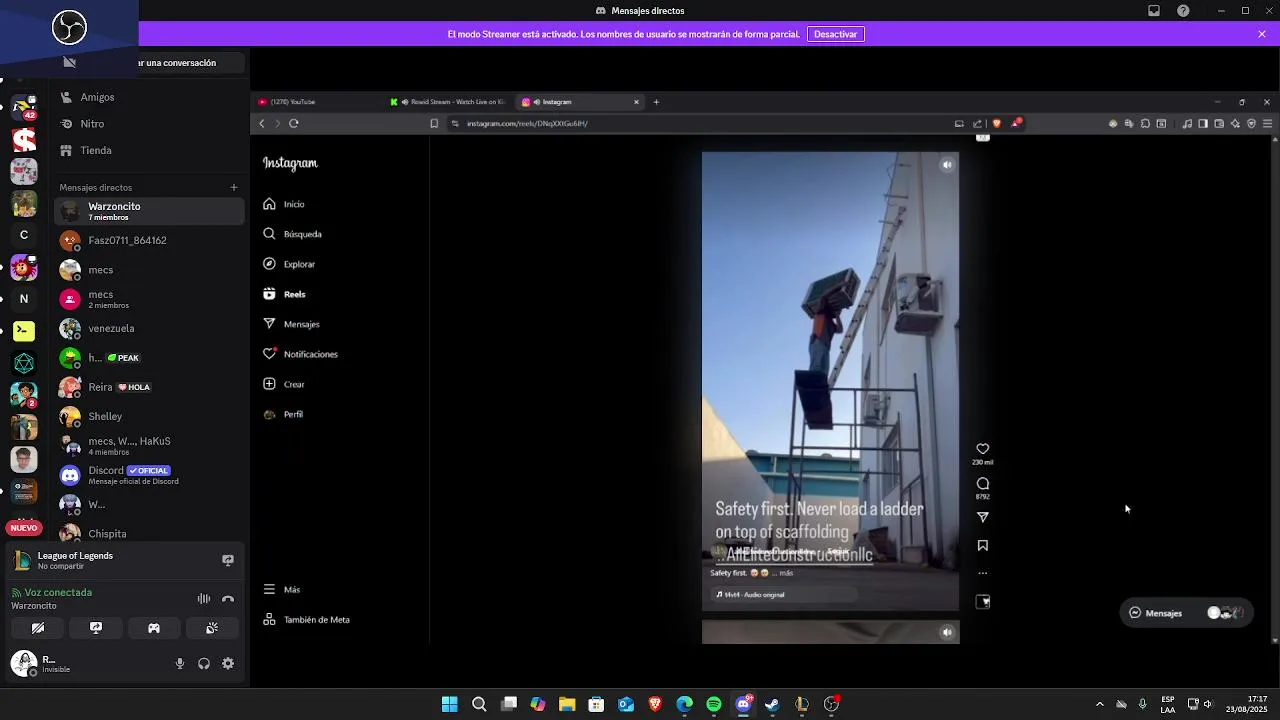The width and height of the screenshot is (1280, 720).
Task: Reload the Instagram page
Action: (x=294, y=123)
